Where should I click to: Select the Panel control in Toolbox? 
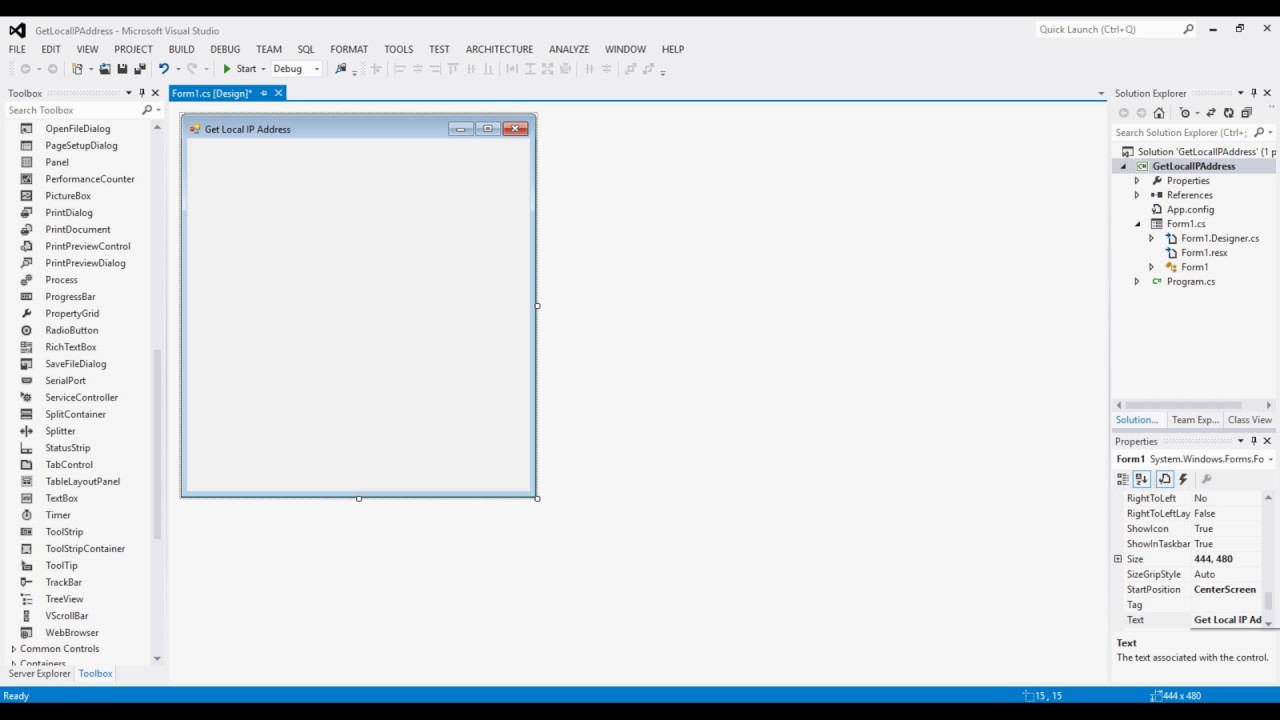point(57,162)
